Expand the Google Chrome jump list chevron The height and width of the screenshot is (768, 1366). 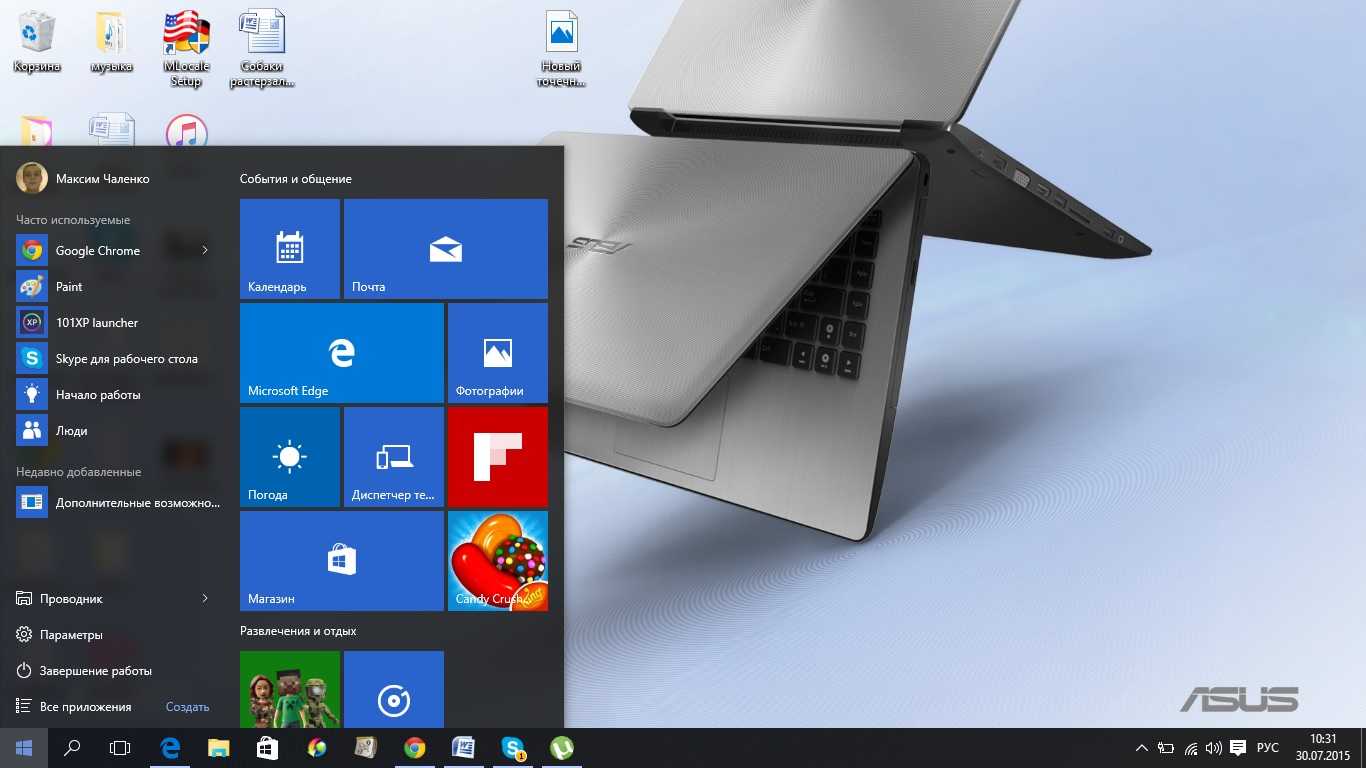point(204,250)
